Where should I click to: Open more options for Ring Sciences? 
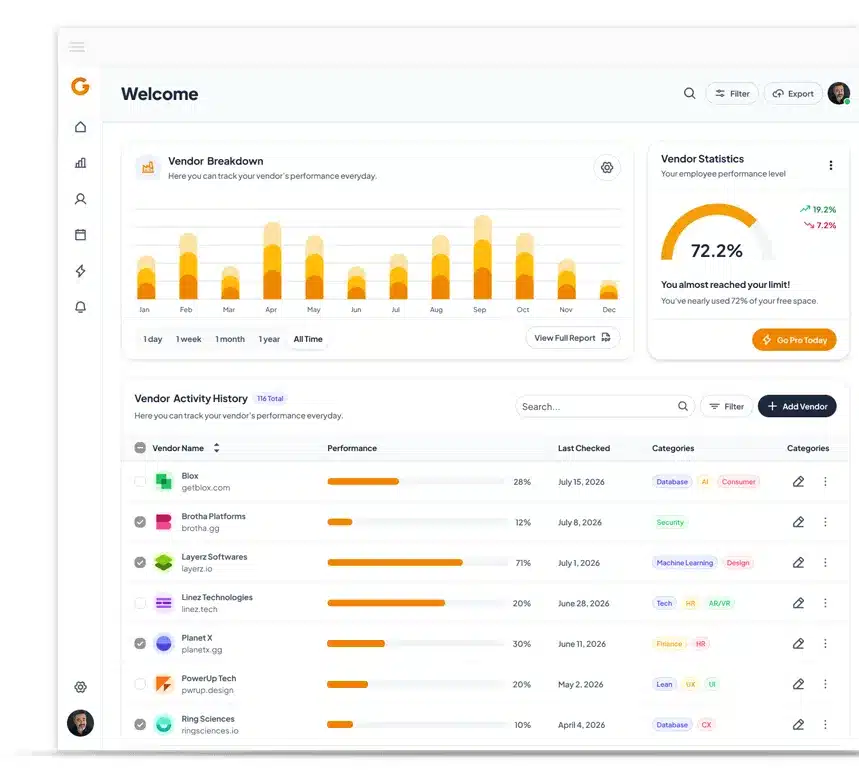tap(825, 725)
